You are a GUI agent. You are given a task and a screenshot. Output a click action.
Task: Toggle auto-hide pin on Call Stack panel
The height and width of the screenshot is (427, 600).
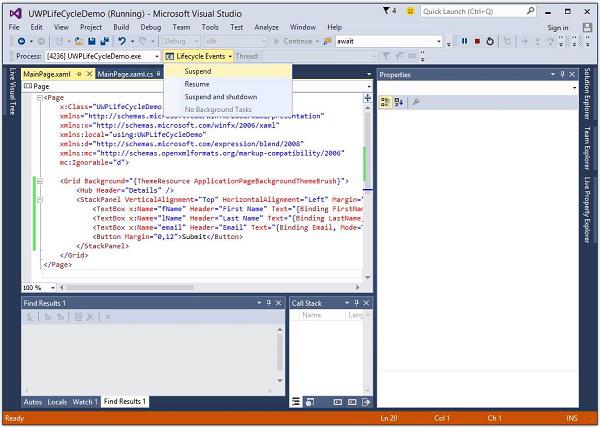click(357, 303)
